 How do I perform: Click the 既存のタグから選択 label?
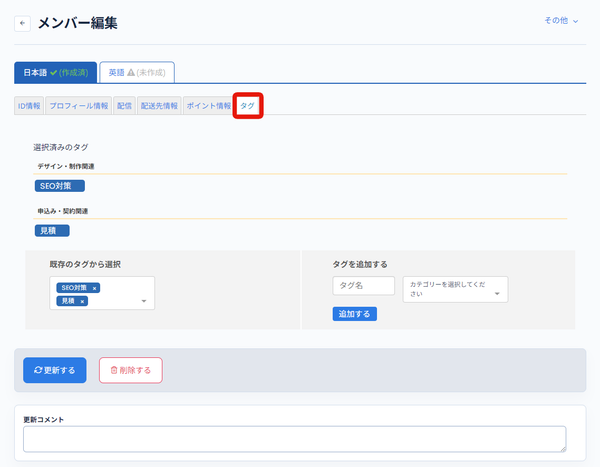click(x=85, y=264)
